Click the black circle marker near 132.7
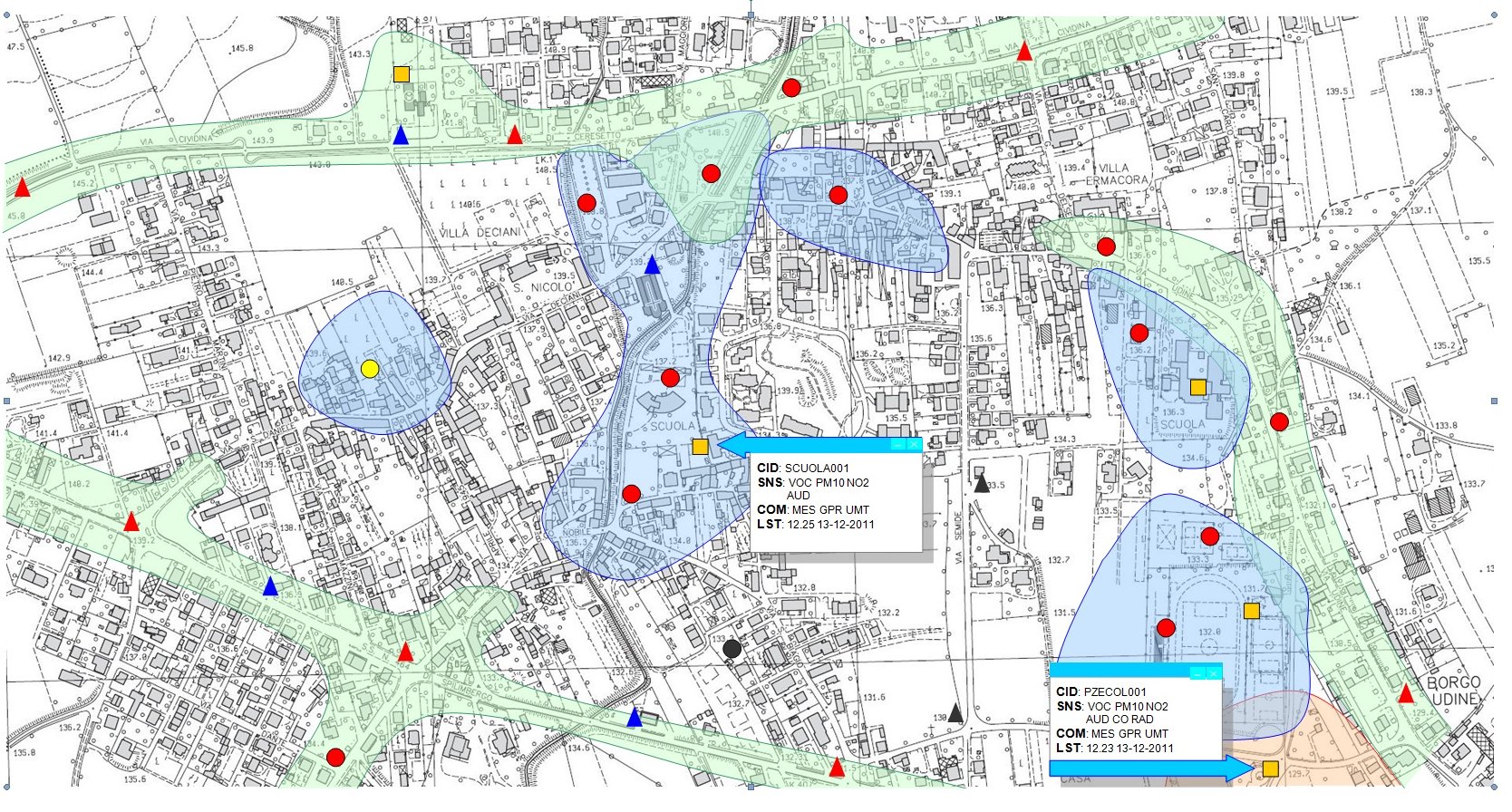 (732, 648)
